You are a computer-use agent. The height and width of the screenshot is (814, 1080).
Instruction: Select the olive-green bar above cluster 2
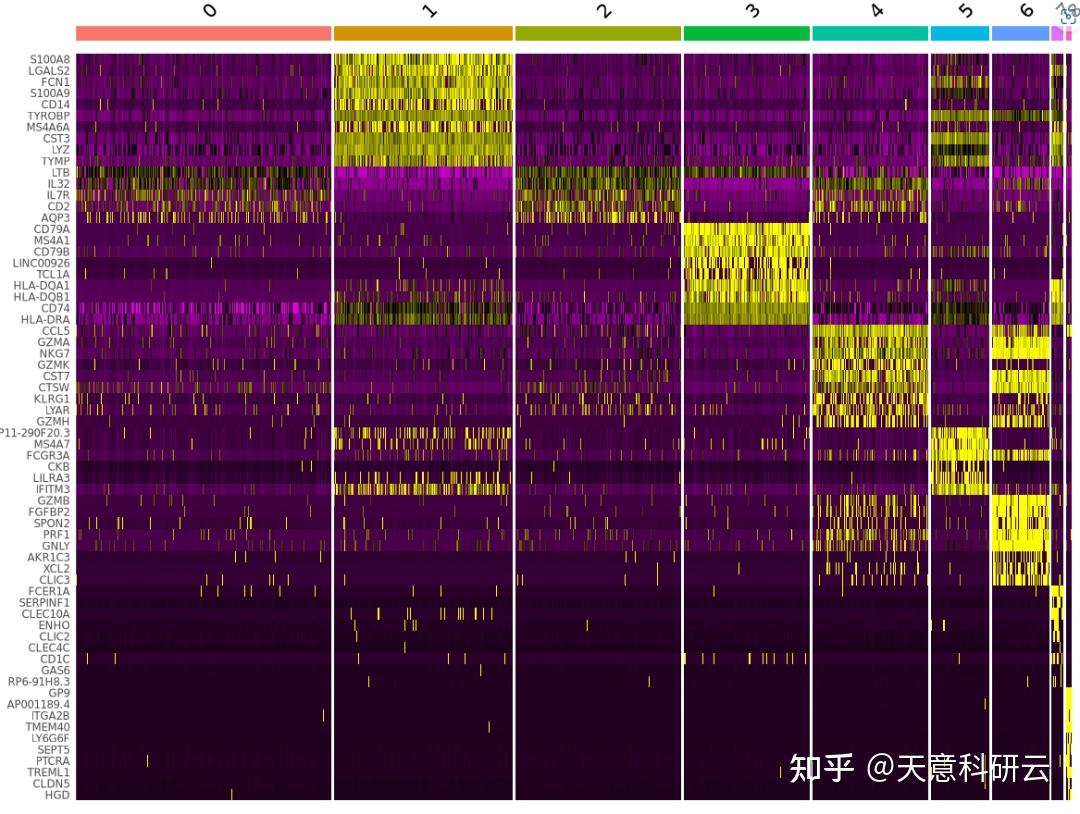pos(595,31)
